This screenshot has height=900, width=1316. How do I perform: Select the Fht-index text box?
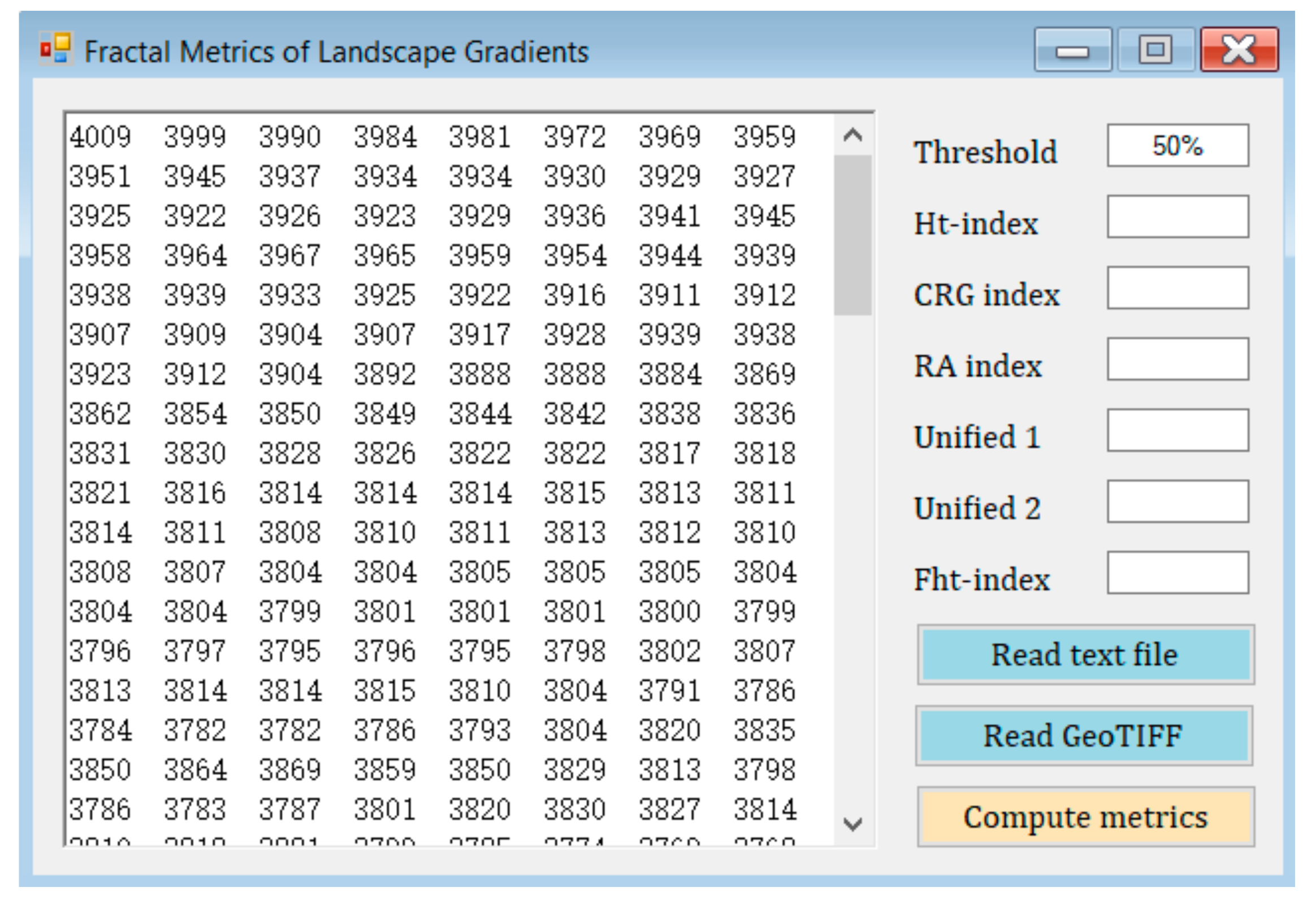1178,573
